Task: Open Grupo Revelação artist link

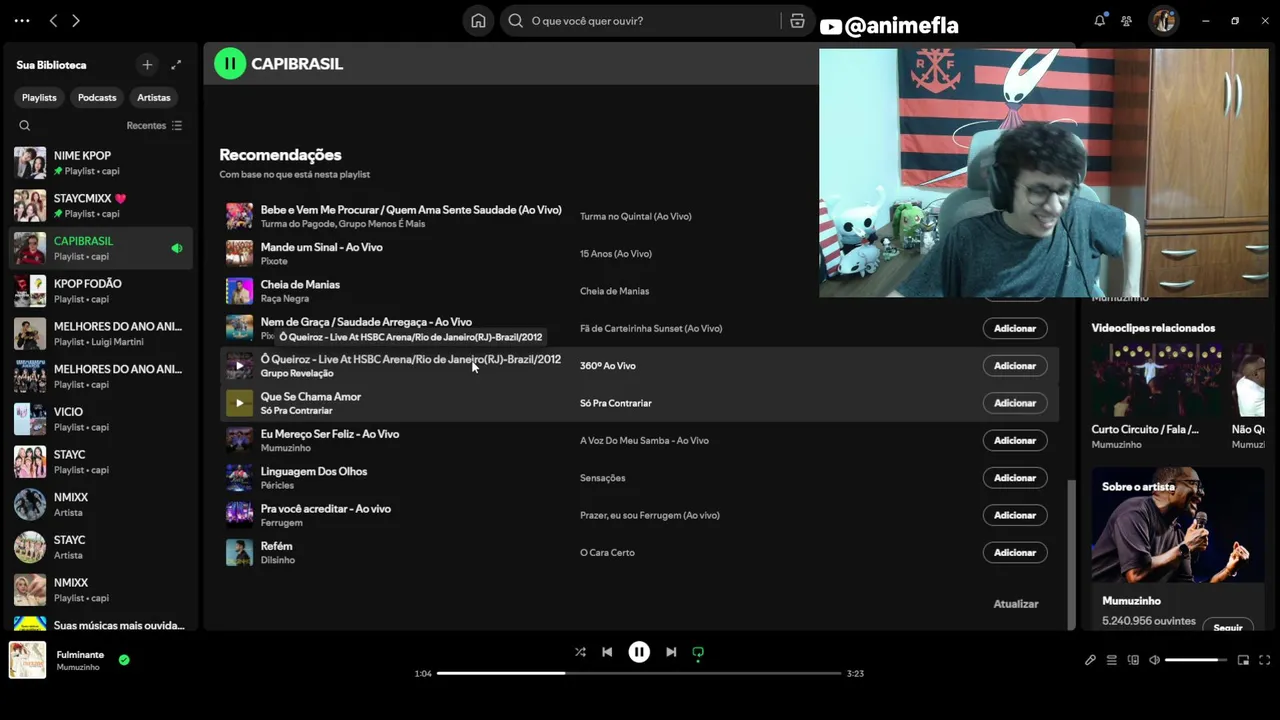Action: click(x=297, y=374)
